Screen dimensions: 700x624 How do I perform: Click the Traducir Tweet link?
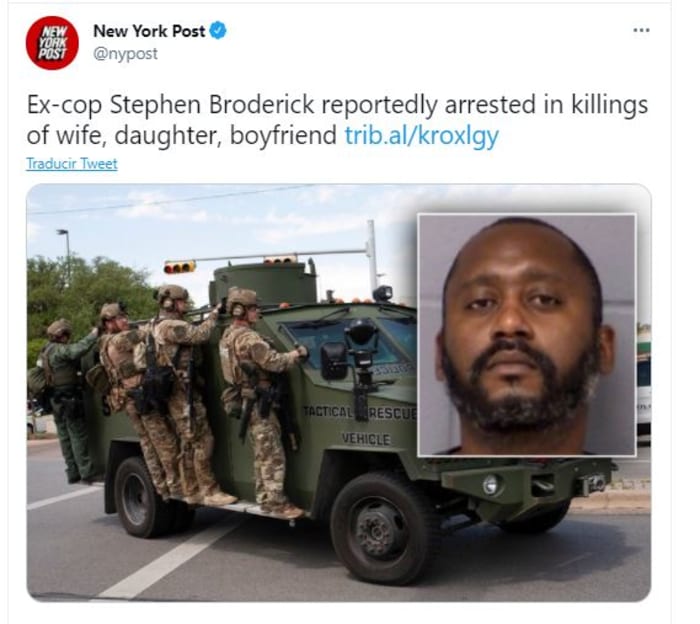[72, 164]
